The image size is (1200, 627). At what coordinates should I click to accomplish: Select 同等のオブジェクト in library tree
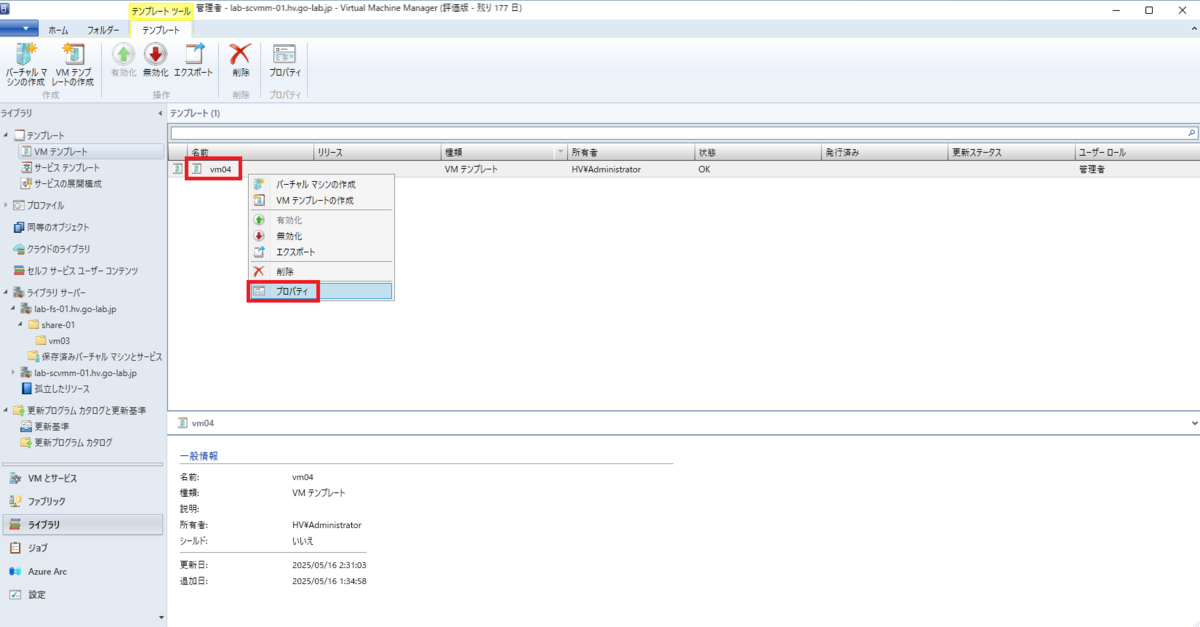(x=52, y=227)
